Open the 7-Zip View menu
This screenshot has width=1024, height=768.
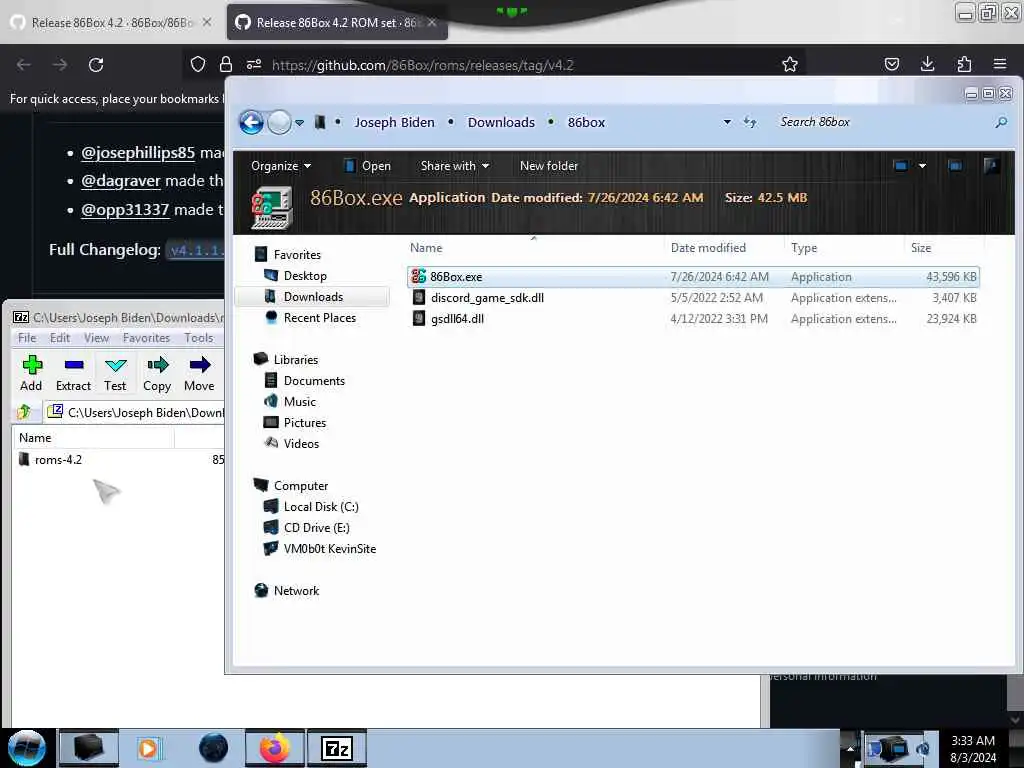[x=96, y=338]
